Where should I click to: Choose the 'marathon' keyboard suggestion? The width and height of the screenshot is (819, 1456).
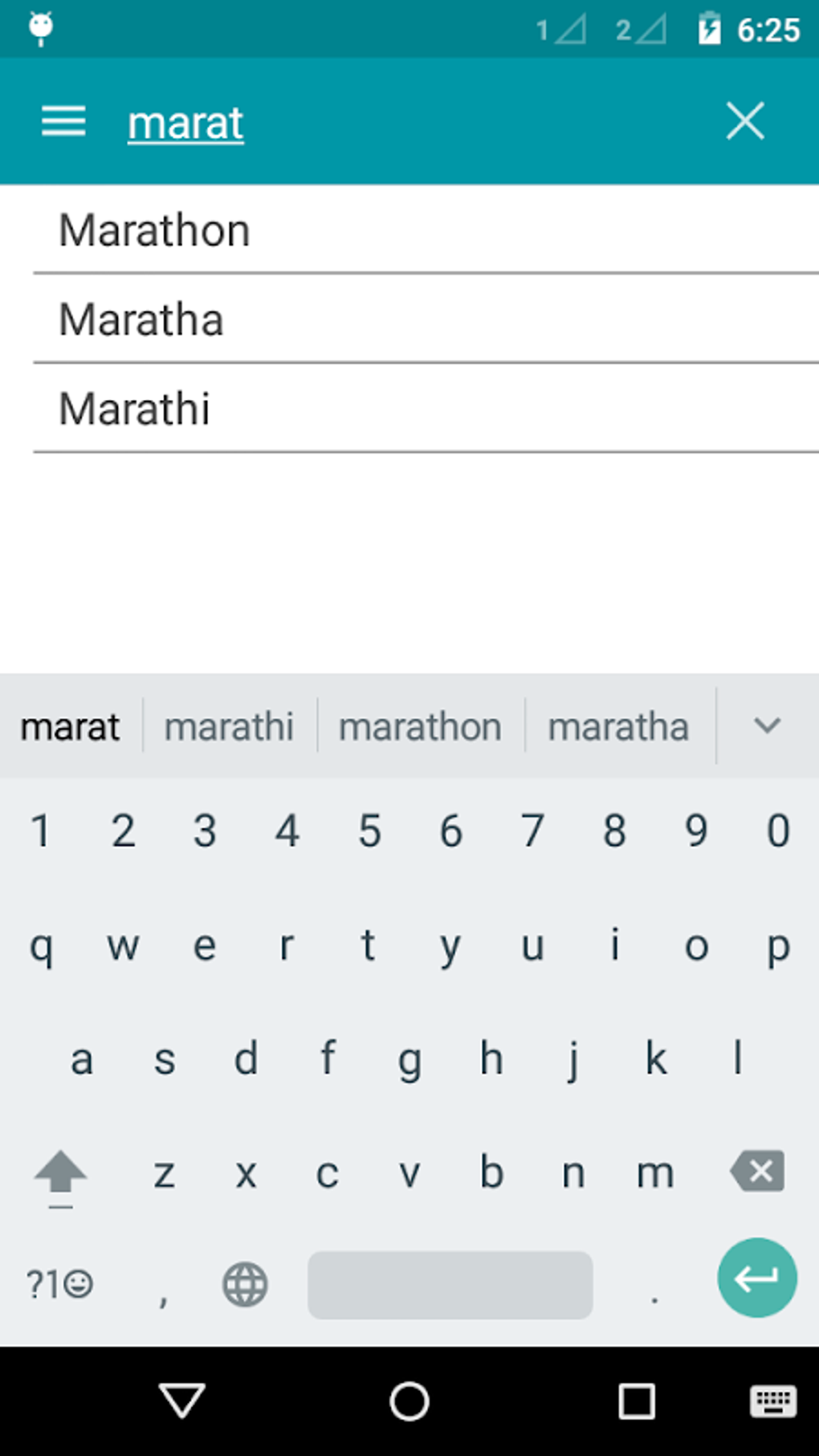point(420,727)
